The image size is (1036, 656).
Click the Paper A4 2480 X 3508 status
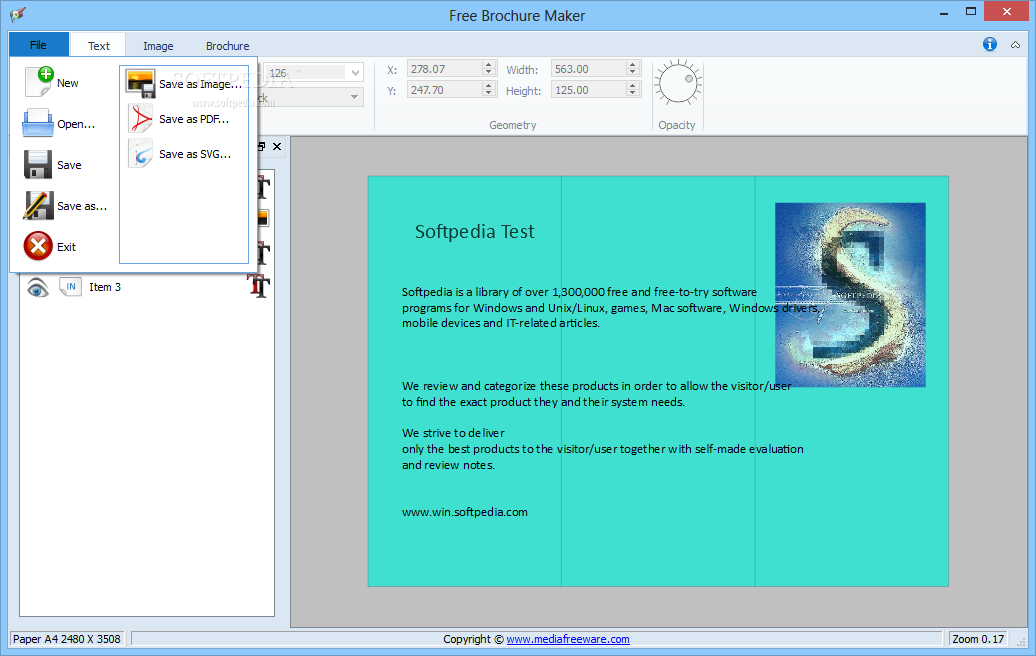pyautogui.click(x=67, y=639)
